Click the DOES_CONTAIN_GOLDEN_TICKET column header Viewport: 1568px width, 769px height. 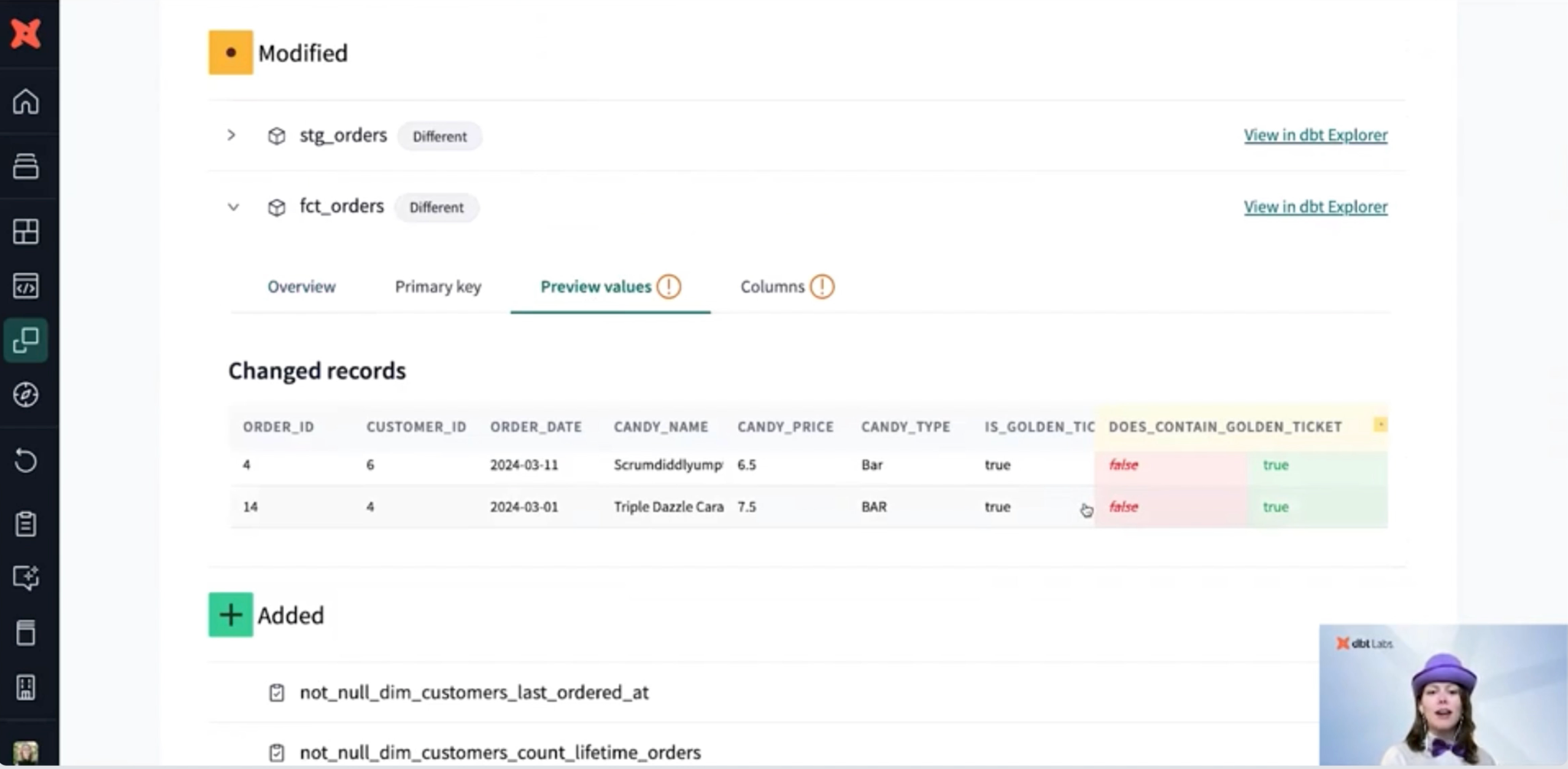[x=1224, y=427]
